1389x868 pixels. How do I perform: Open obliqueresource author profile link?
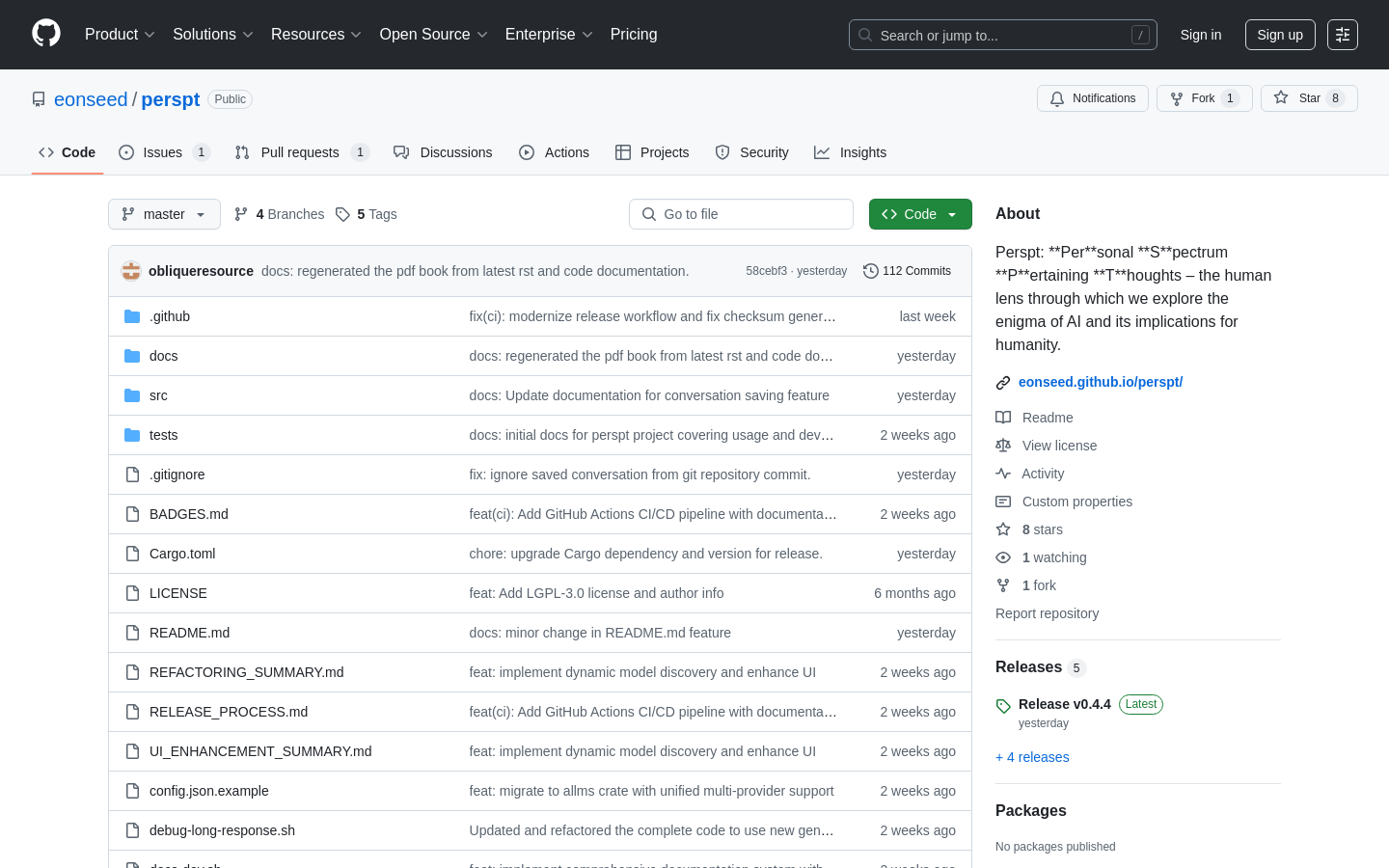[x=201, y=271]
